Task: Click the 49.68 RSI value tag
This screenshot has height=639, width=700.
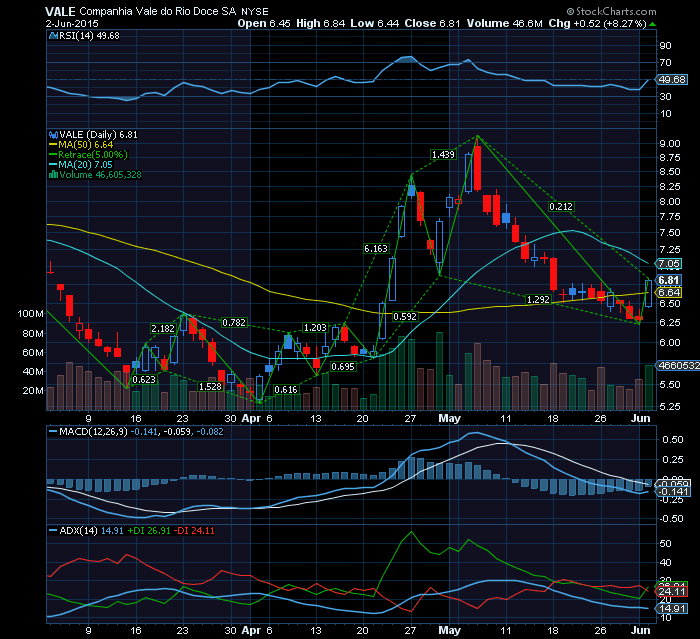Action: tap(672, 78)
